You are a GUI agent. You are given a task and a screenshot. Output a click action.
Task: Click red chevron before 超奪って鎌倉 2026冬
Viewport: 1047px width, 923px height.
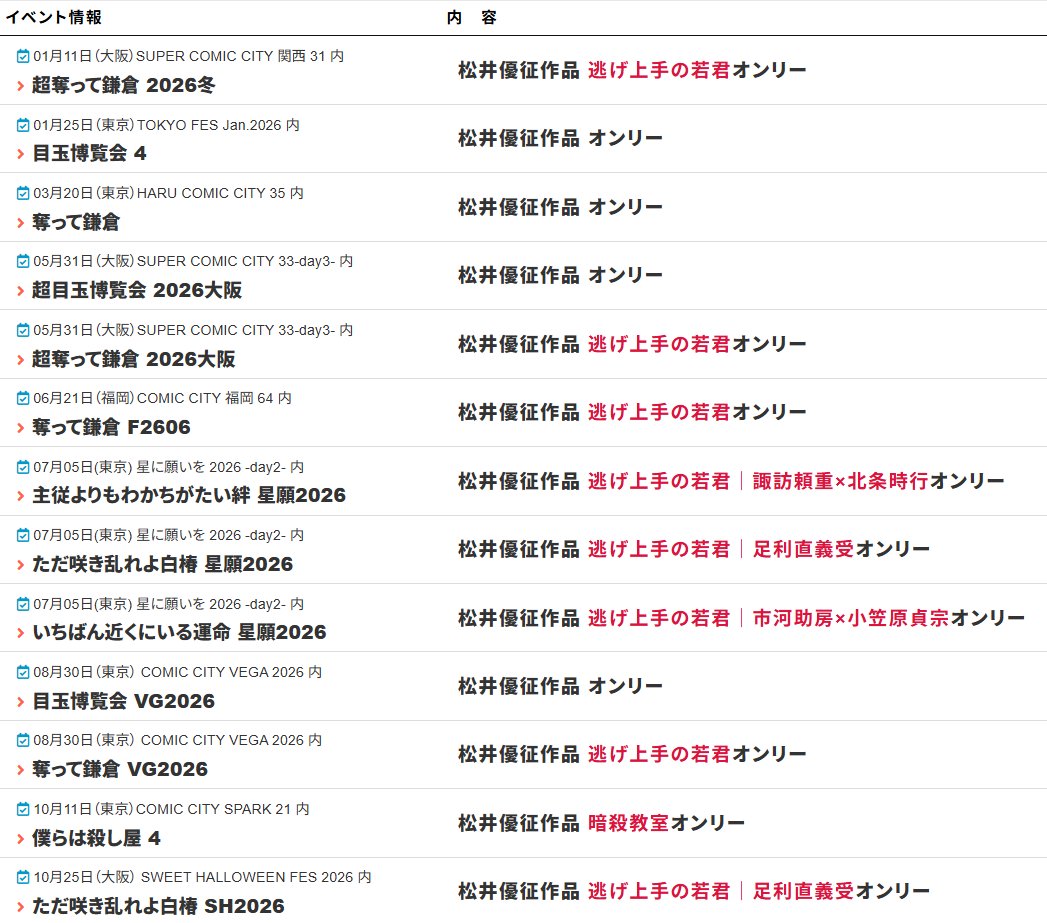pos(21,85)
